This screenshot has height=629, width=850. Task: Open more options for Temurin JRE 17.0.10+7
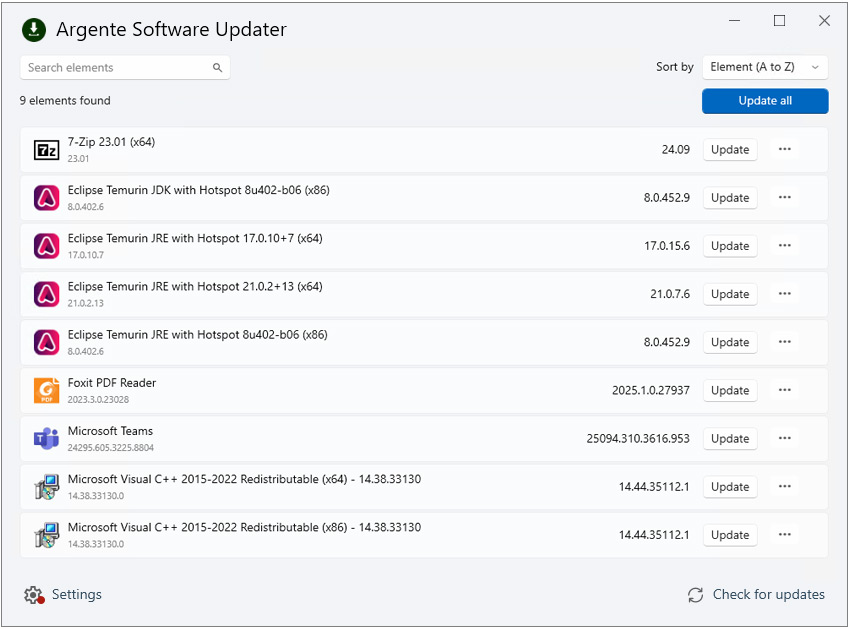[784, 246]
